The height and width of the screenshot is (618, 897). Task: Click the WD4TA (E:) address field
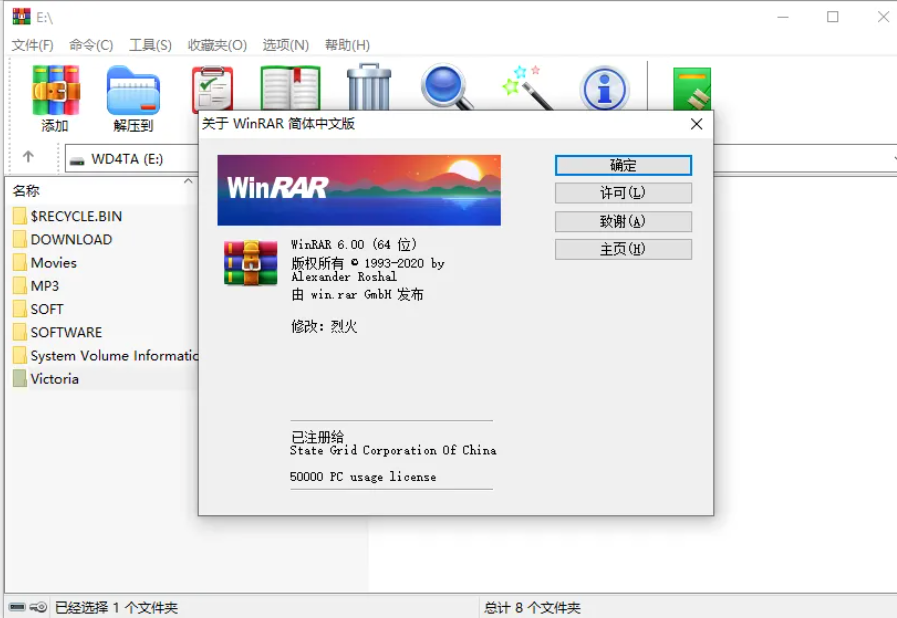(x=132, y=159)
